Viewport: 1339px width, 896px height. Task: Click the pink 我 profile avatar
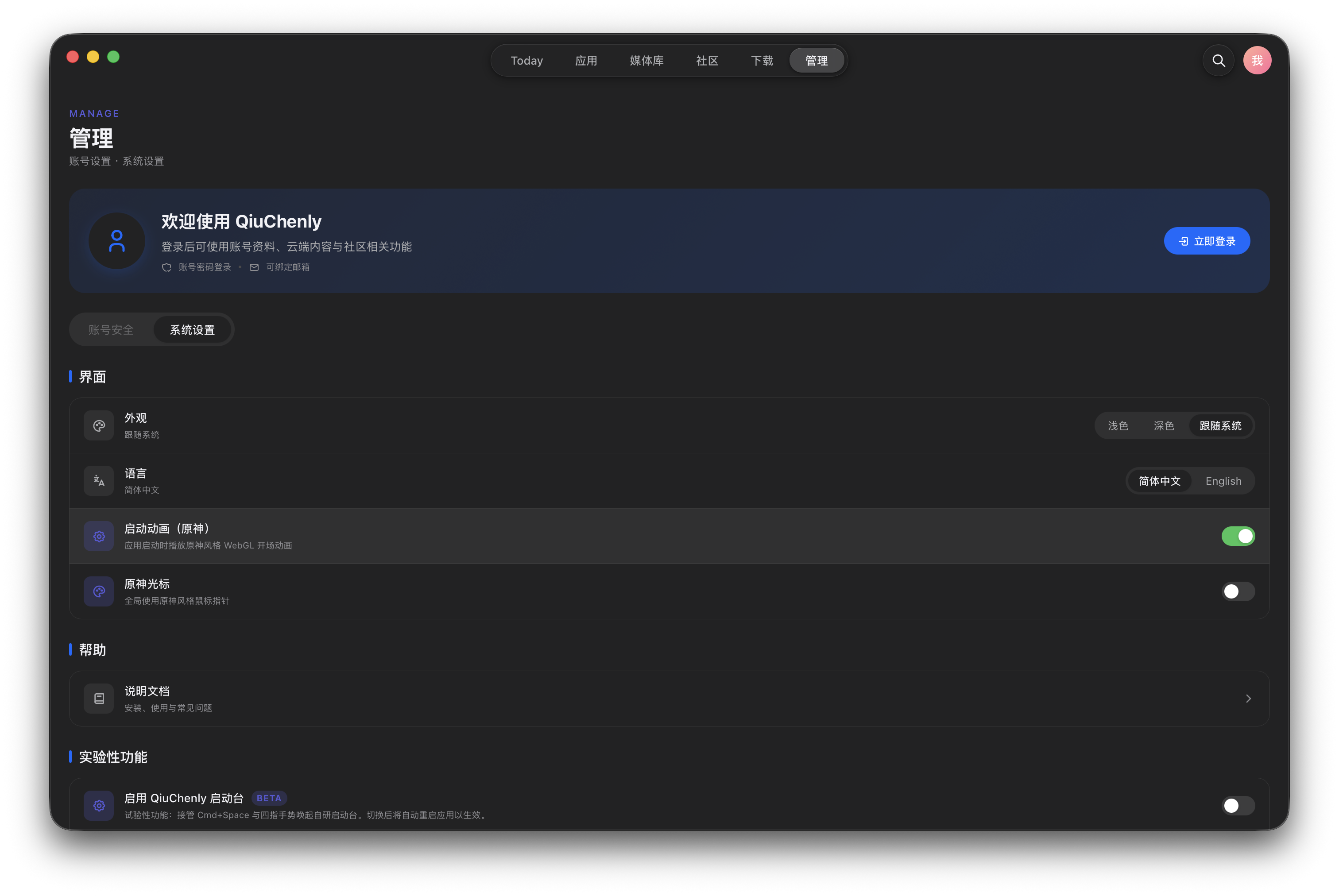(x=1257, y=61)
